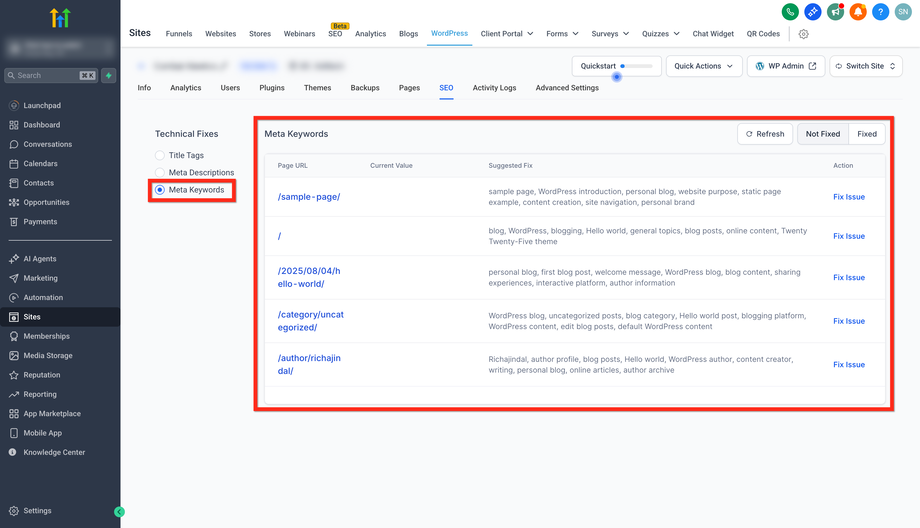
Task: Expand the Forms dropdown
Action: [x=562, y=34]
